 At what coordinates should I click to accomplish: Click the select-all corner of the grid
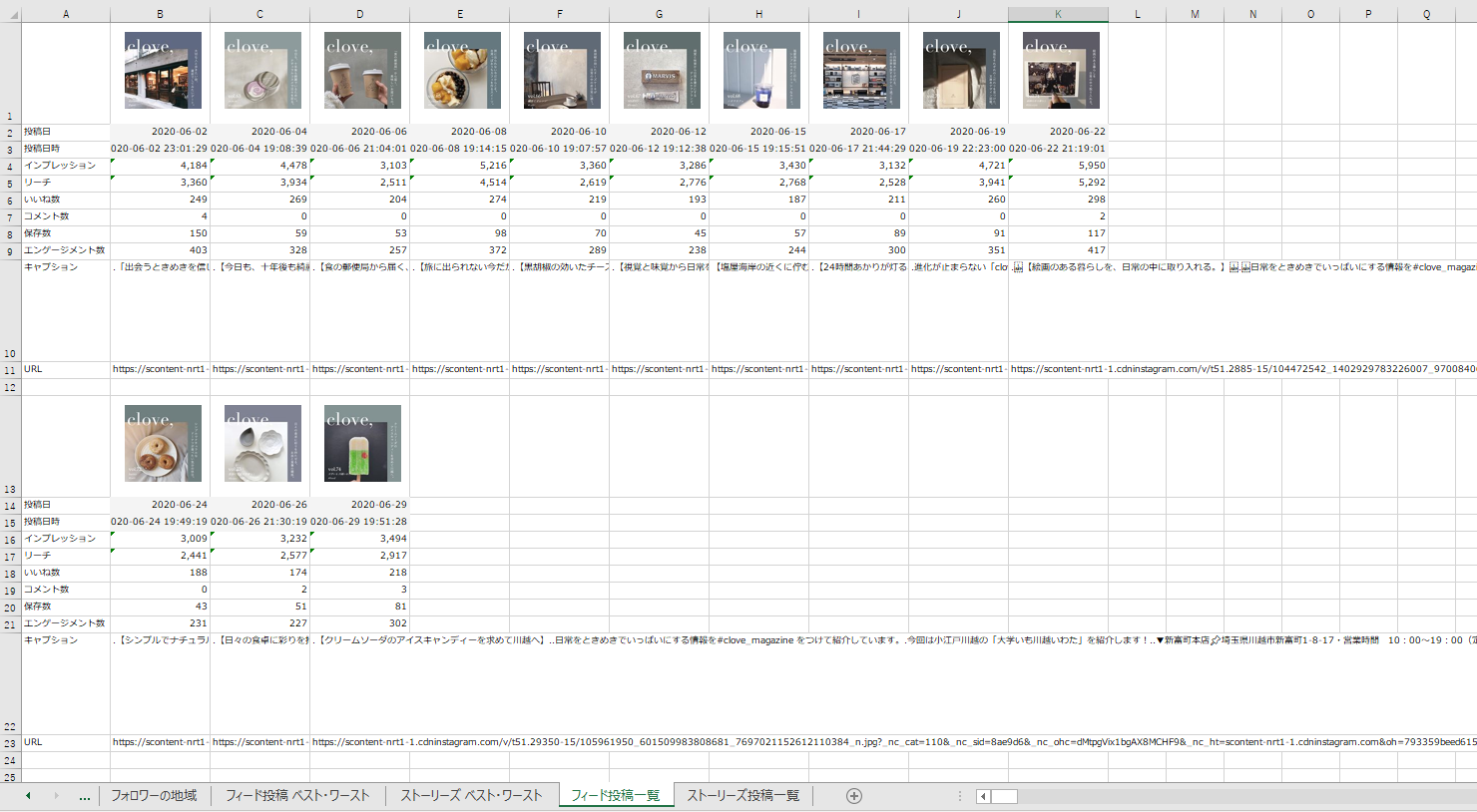(10, 14)
